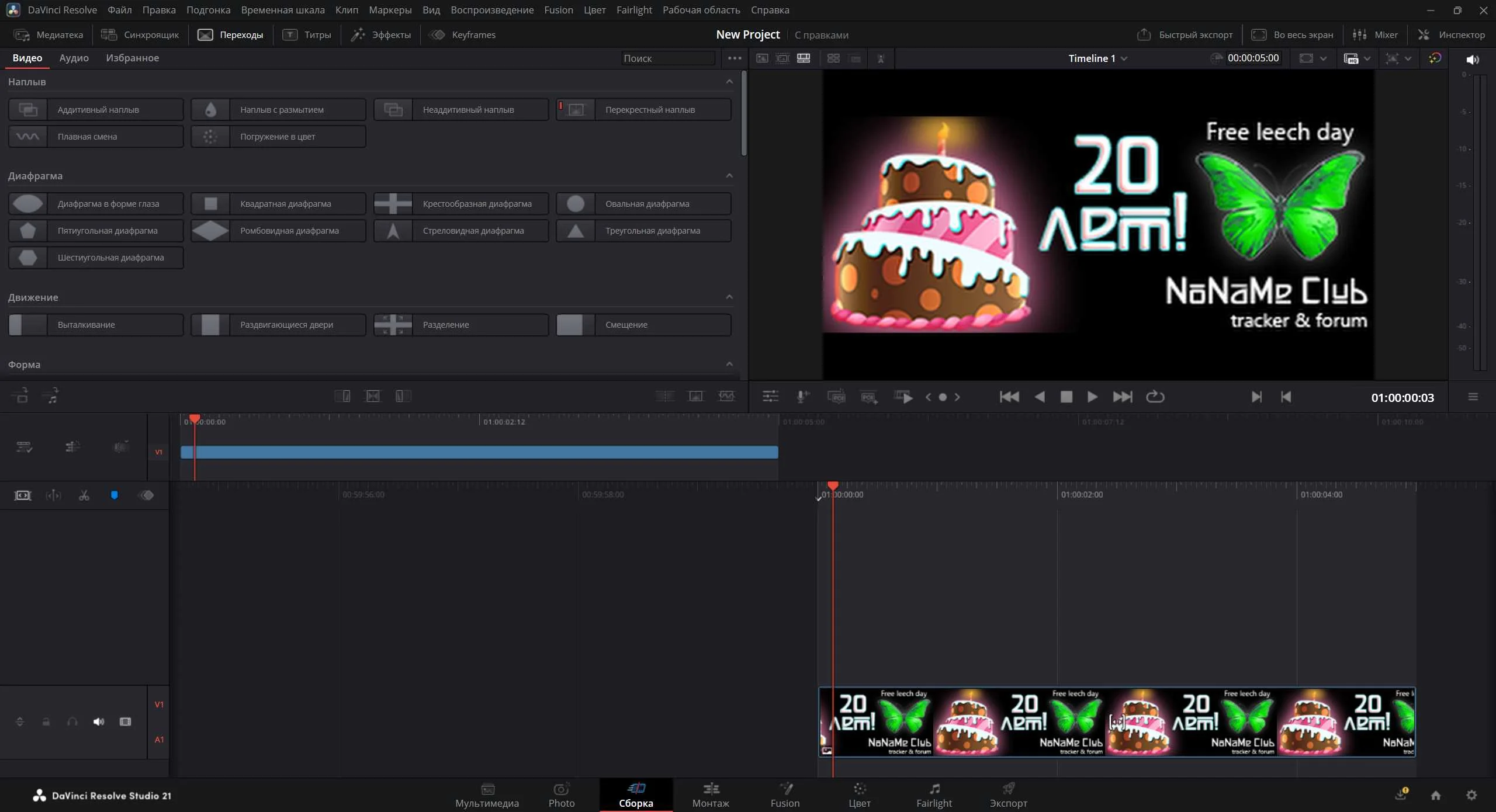Image resolution: width=1496 pixels, height=812 pixels.
Task: Switch viewer to Во весь экран
Action: 1292,35
